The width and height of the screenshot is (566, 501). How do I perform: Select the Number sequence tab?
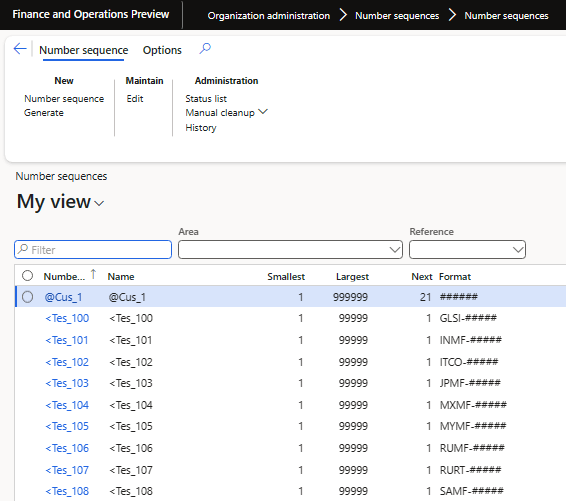[83, 50]
